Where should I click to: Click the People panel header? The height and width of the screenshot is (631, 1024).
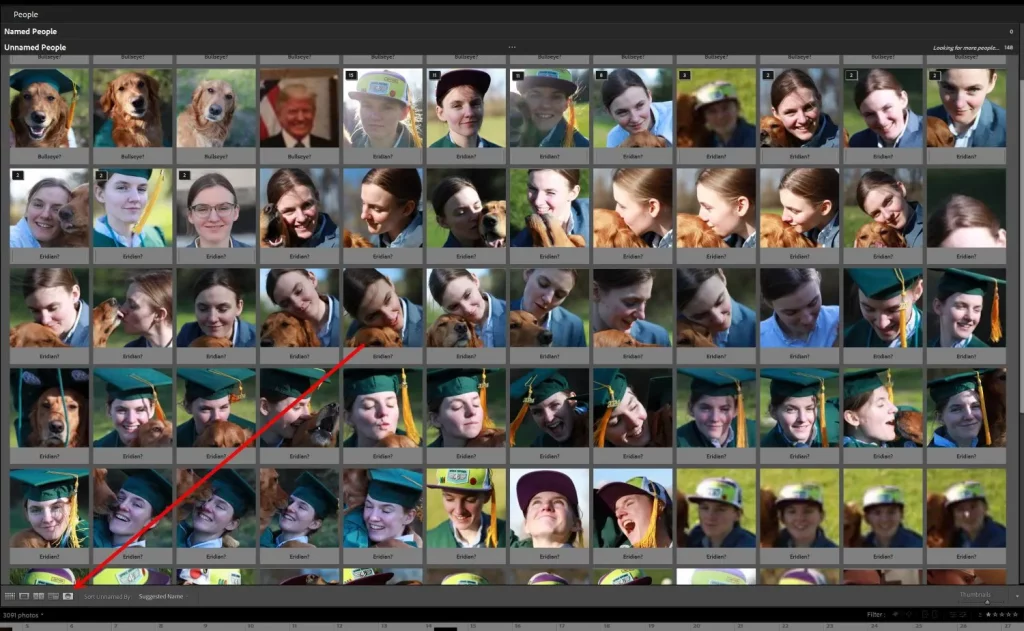25,14
